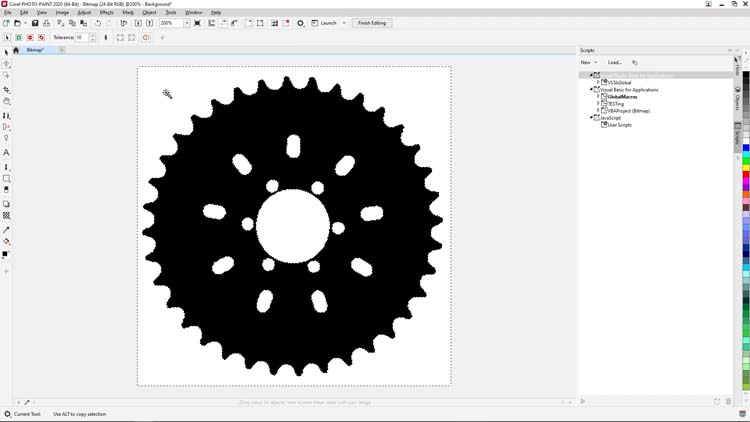The image size is (750, 422).
Task: Open the zoom level dropdown arrow
Action: [x=187, y=23]
